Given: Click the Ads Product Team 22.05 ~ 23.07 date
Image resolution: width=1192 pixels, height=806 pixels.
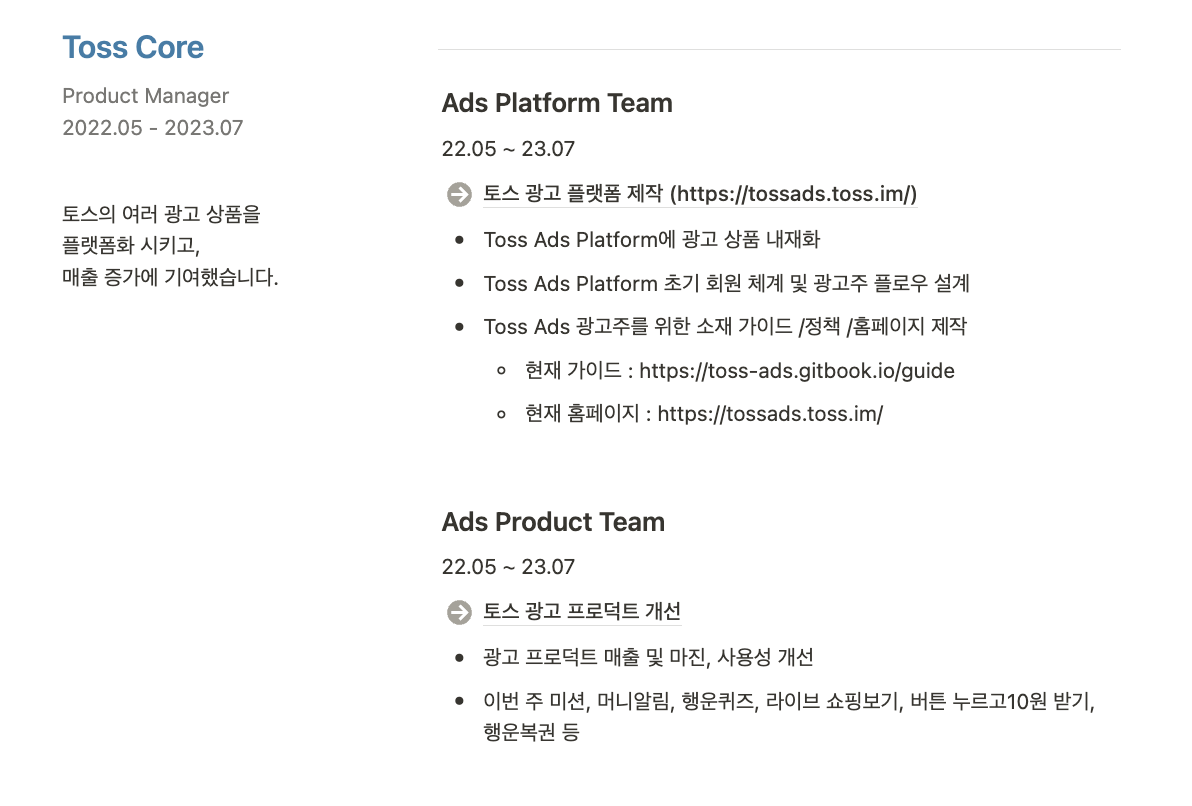Looking at the screenshot, I should pyautogui.click(x=509, y=566).
